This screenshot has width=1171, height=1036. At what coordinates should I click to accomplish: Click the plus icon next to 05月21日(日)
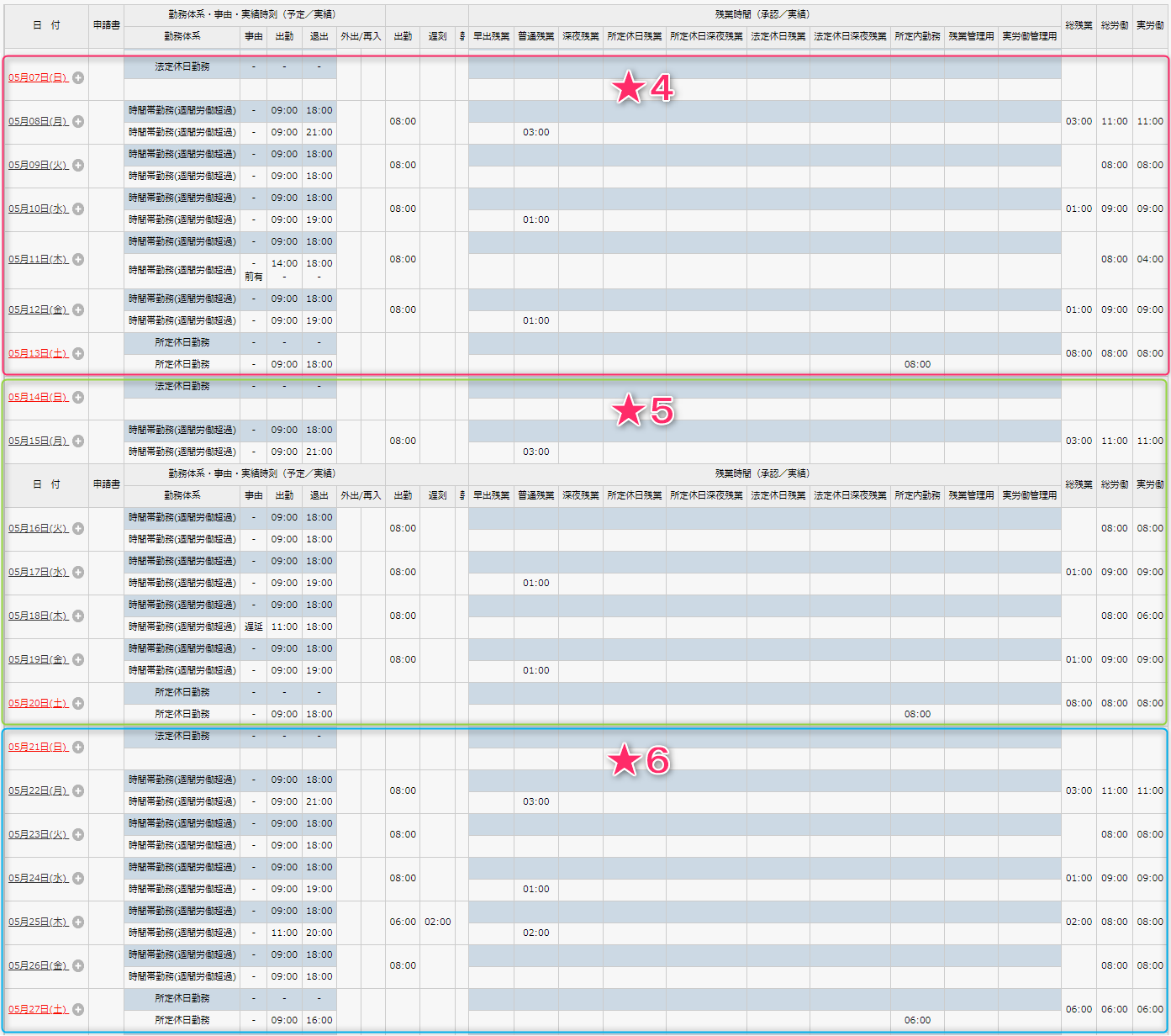[x=78, y=747]
